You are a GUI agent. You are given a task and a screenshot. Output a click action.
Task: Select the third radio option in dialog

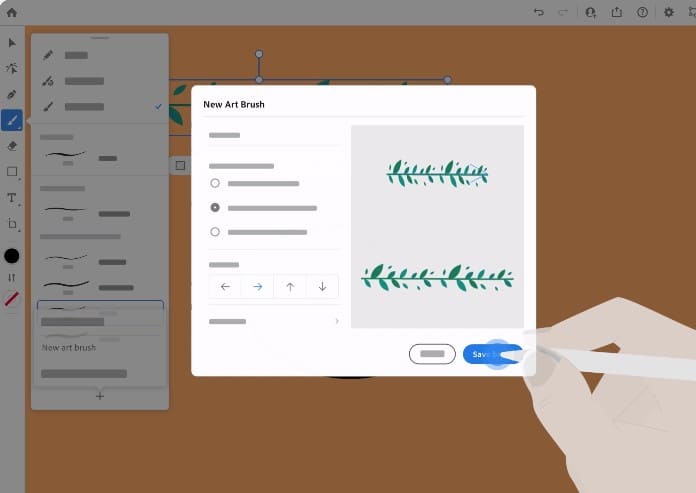pyautogui.click(x=215, y=232)
